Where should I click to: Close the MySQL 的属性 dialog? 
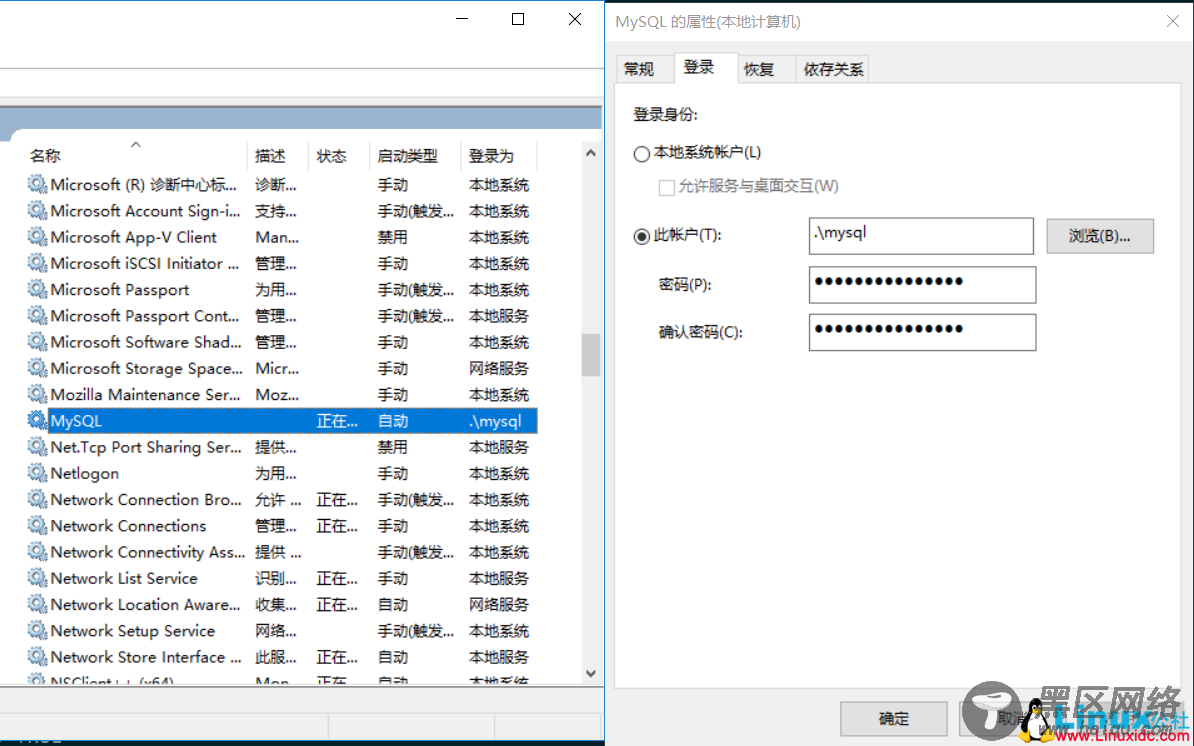[1173, 21]
